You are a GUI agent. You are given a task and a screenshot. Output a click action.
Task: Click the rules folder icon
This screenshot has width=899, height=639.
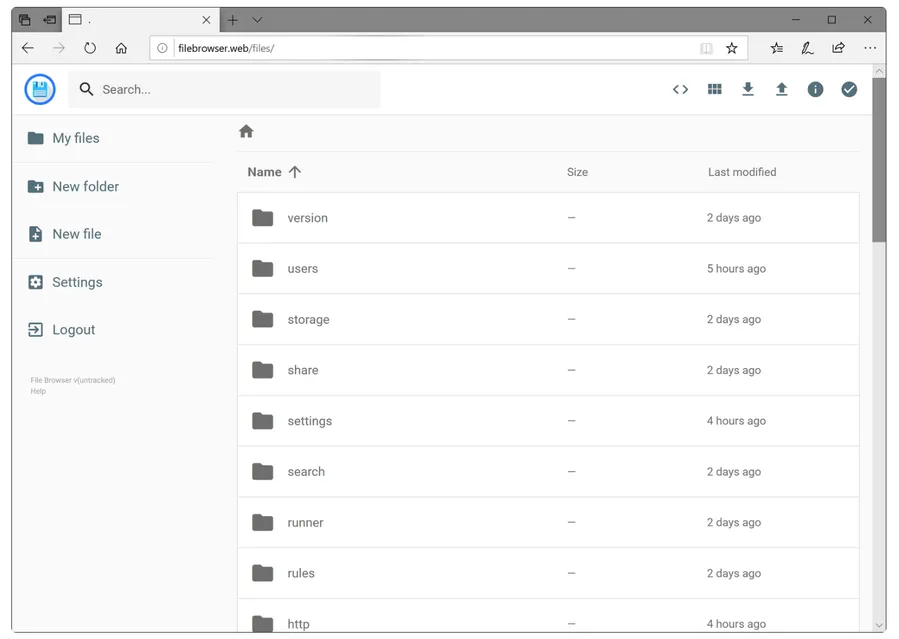point(263,573)
